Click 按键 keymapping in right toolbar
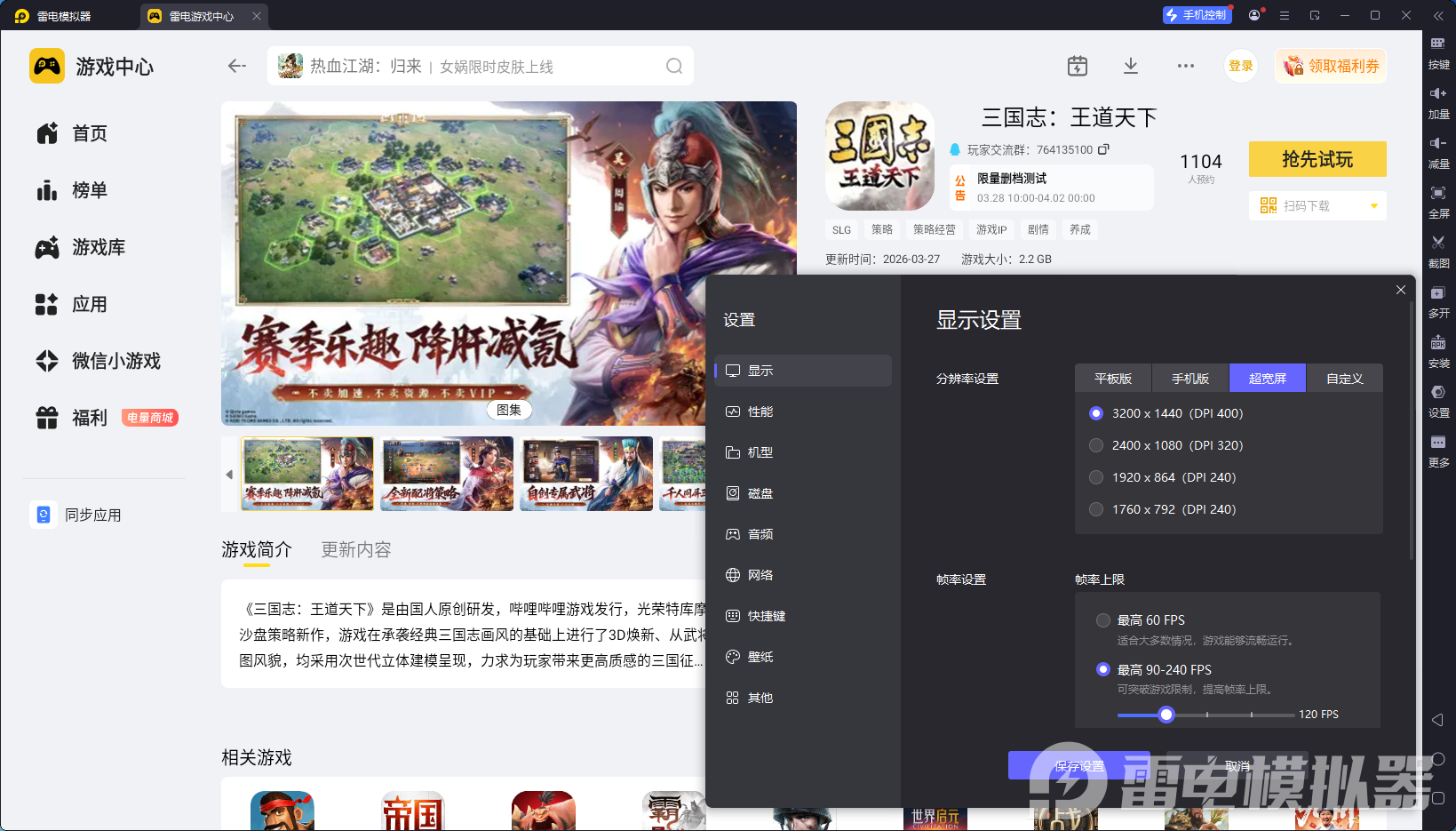 point(1438,53)
